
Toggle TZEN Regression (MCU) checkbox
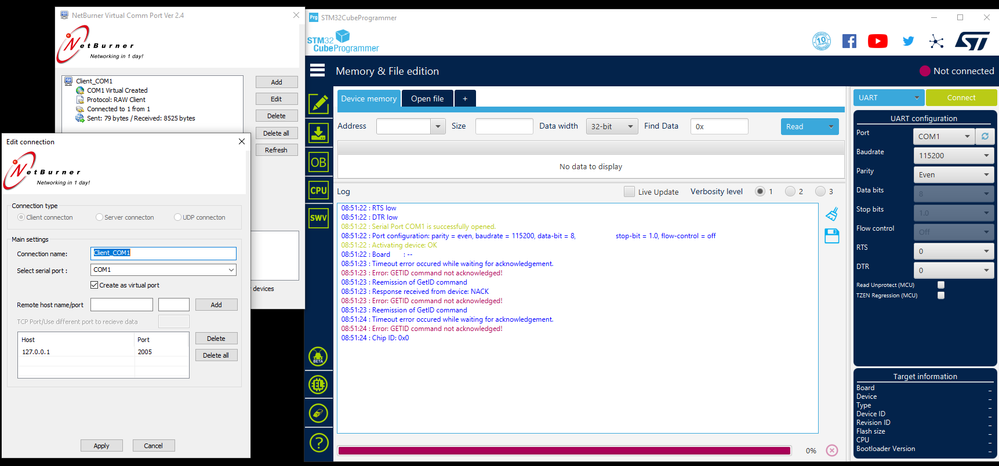coord(941,295)
